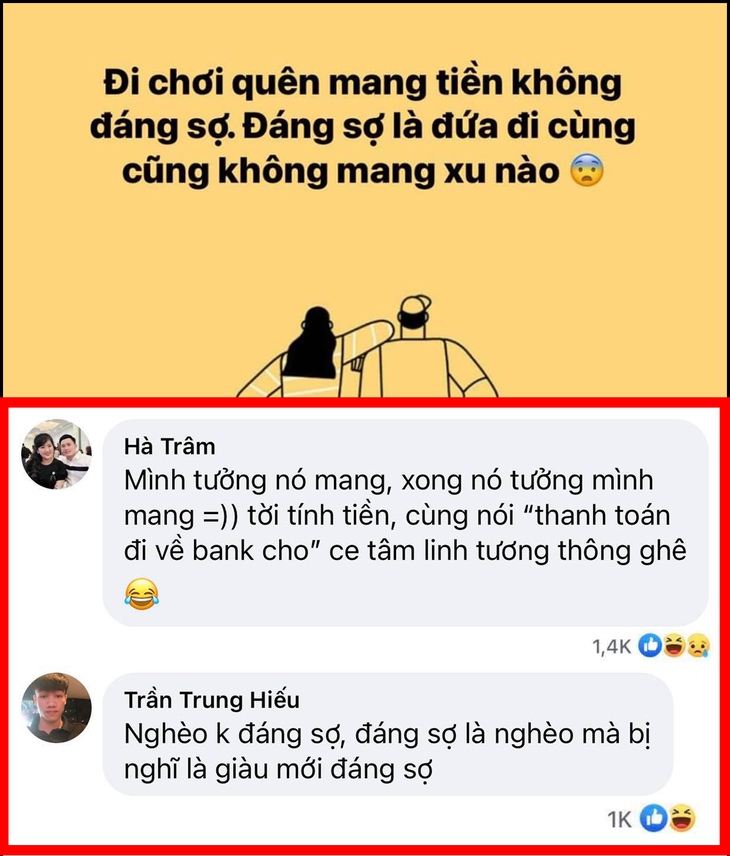Click the haha reaction icon on Hà Trâm's comment
Screen dimensions: 730x856
point(674,646)
